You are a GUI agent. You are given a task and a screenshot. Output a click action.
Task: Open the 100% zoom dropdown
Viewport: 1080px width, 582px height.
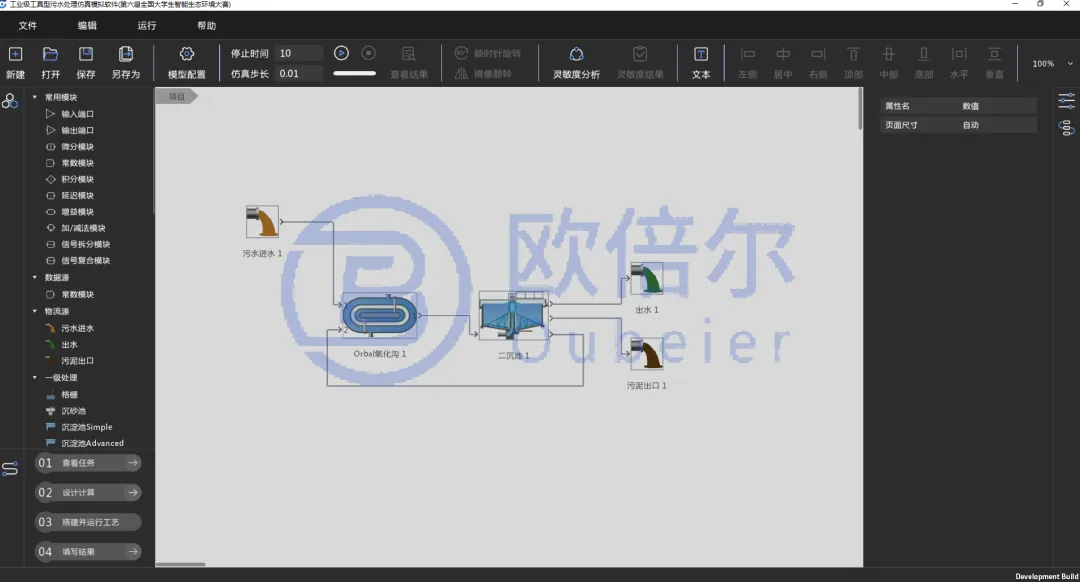(1052, 63)
